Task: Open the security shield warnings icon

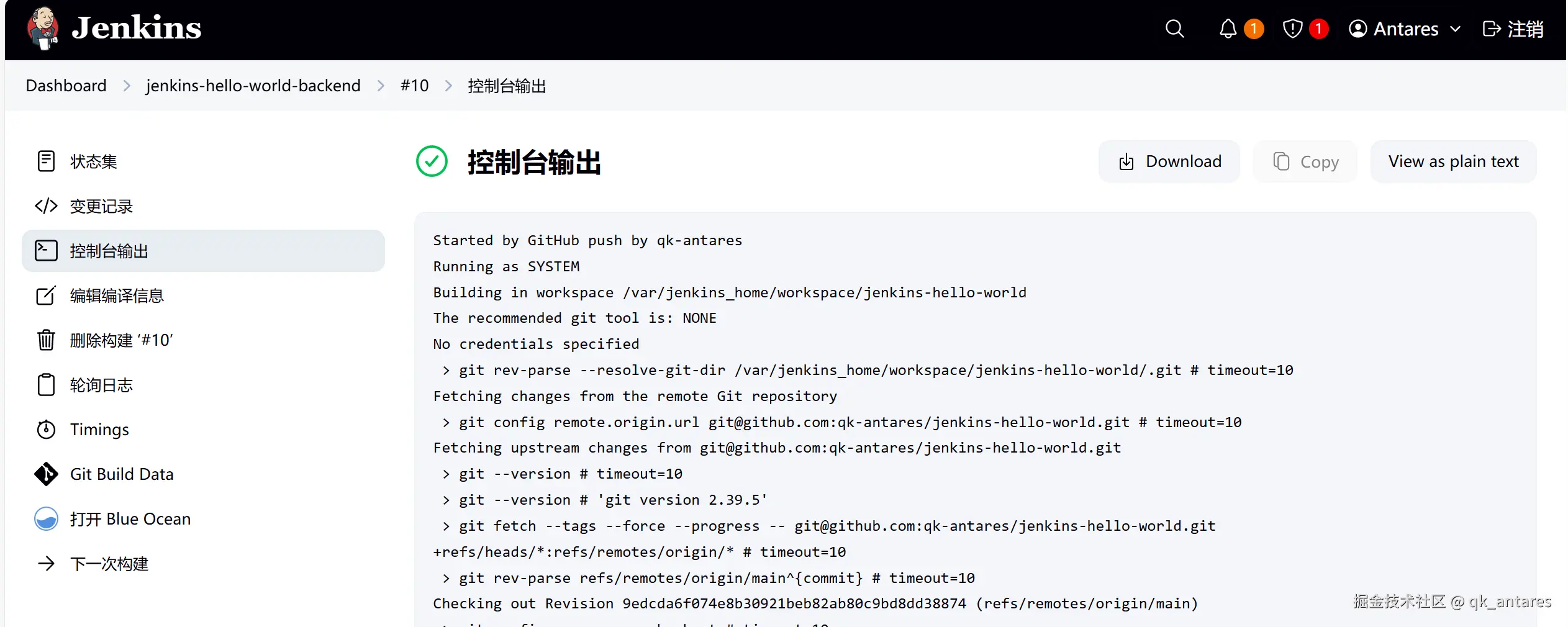Action: (1292, 29)
